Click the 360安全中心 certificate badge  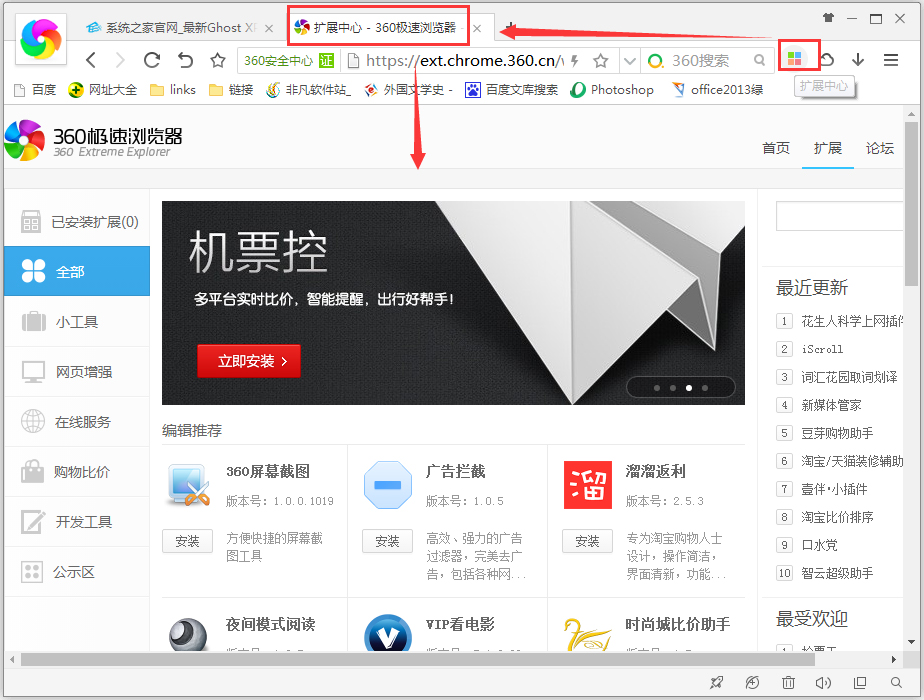coord(289,61)
